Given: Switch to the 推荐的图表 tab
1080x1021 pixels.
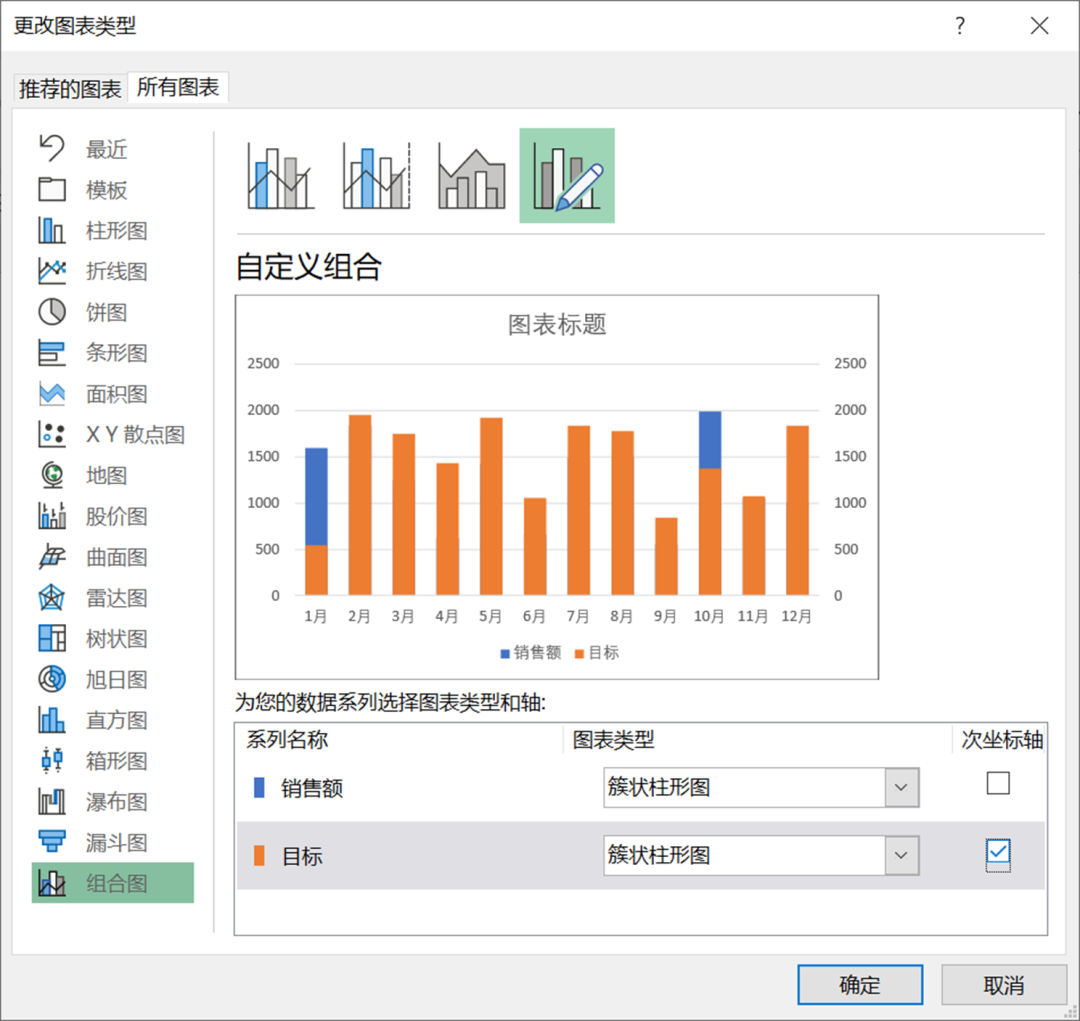Looking at the screenshot, I should click(x=70, y=89).
